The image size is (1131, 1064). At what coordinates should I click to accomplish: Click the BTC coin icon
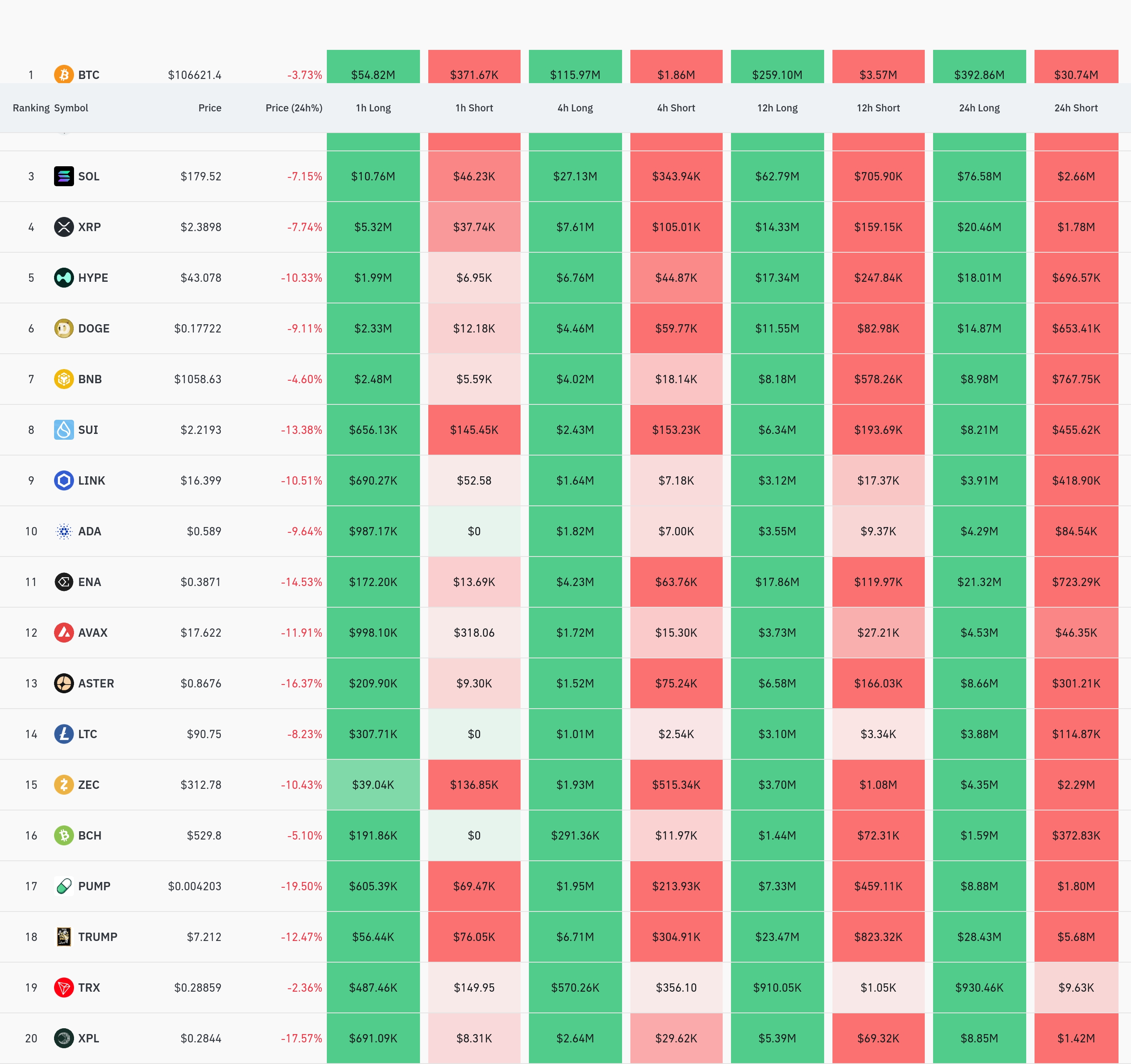pos(64,74)
